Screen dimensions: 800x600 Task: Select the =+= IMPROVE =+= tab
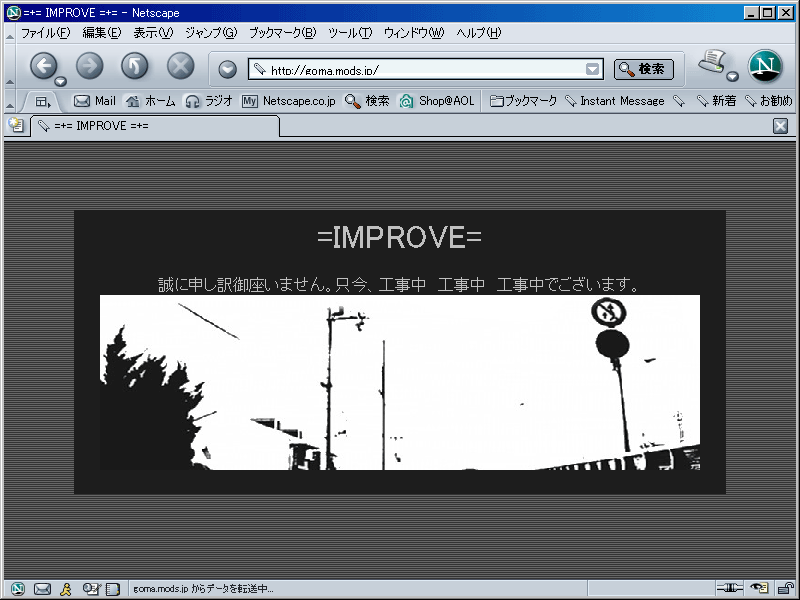point(155,126)
